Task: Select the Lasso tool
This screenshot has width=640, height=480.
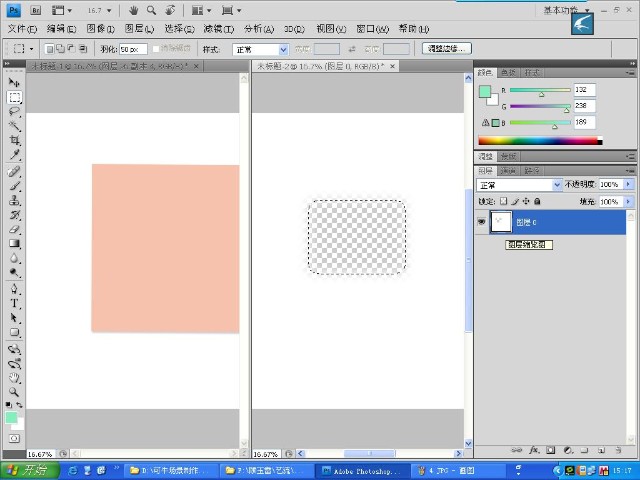Action: click(x=15, y=112)
